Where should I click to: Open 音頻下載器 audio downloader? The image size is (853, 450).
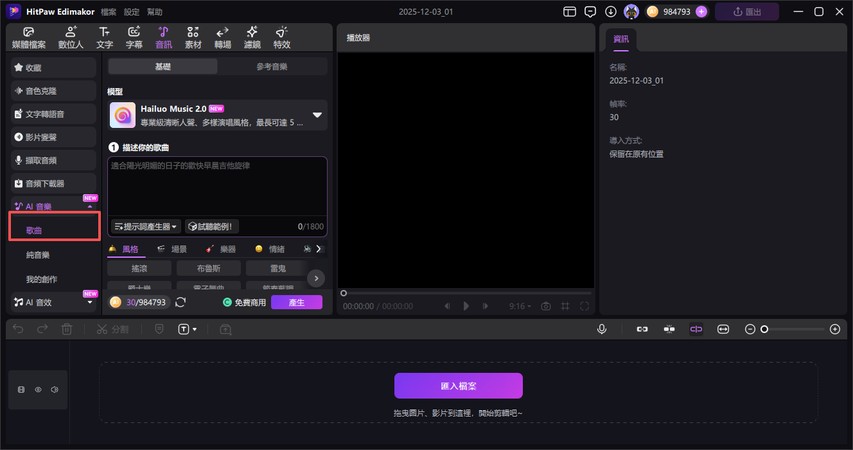tap(53, 183)
